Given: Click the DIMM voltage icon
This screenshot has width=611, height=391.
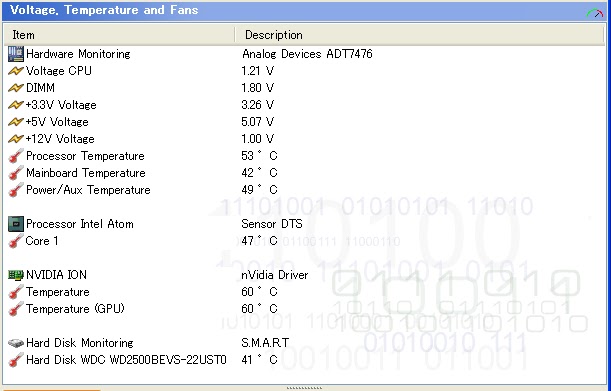Looking at the screenshot, I should click(x=16, y=88).
